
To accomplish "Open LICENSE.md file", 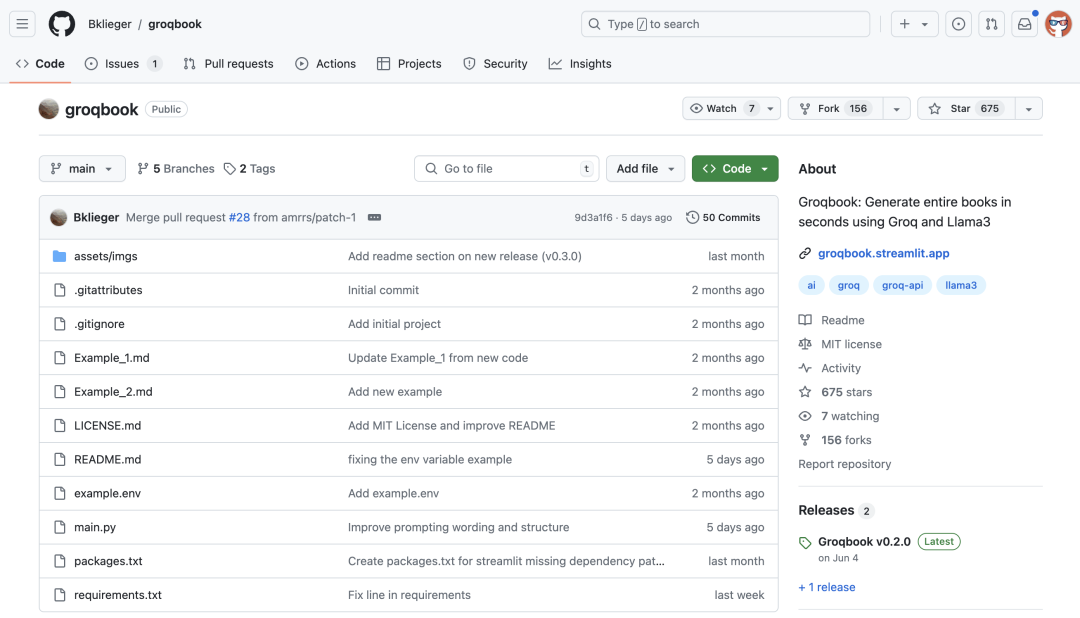I will click(107, 426).
